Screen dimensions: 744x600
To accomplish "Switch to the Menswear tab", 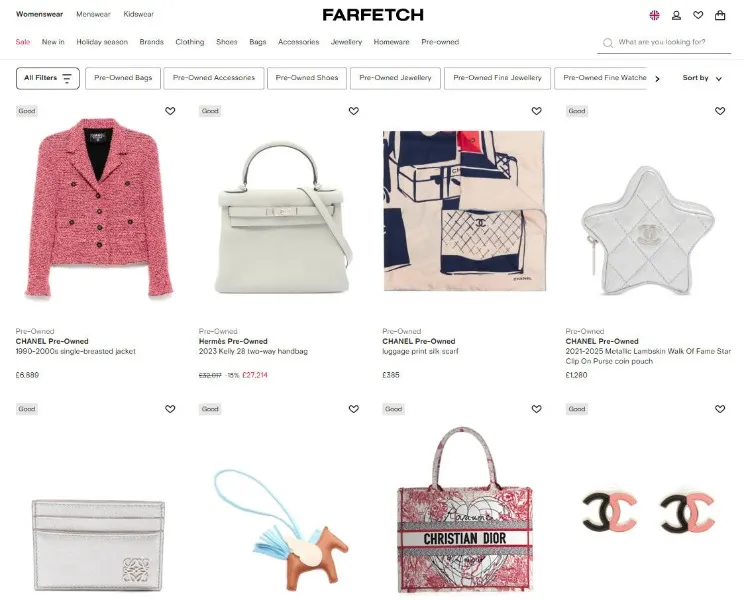I will [x=93, y=14].
